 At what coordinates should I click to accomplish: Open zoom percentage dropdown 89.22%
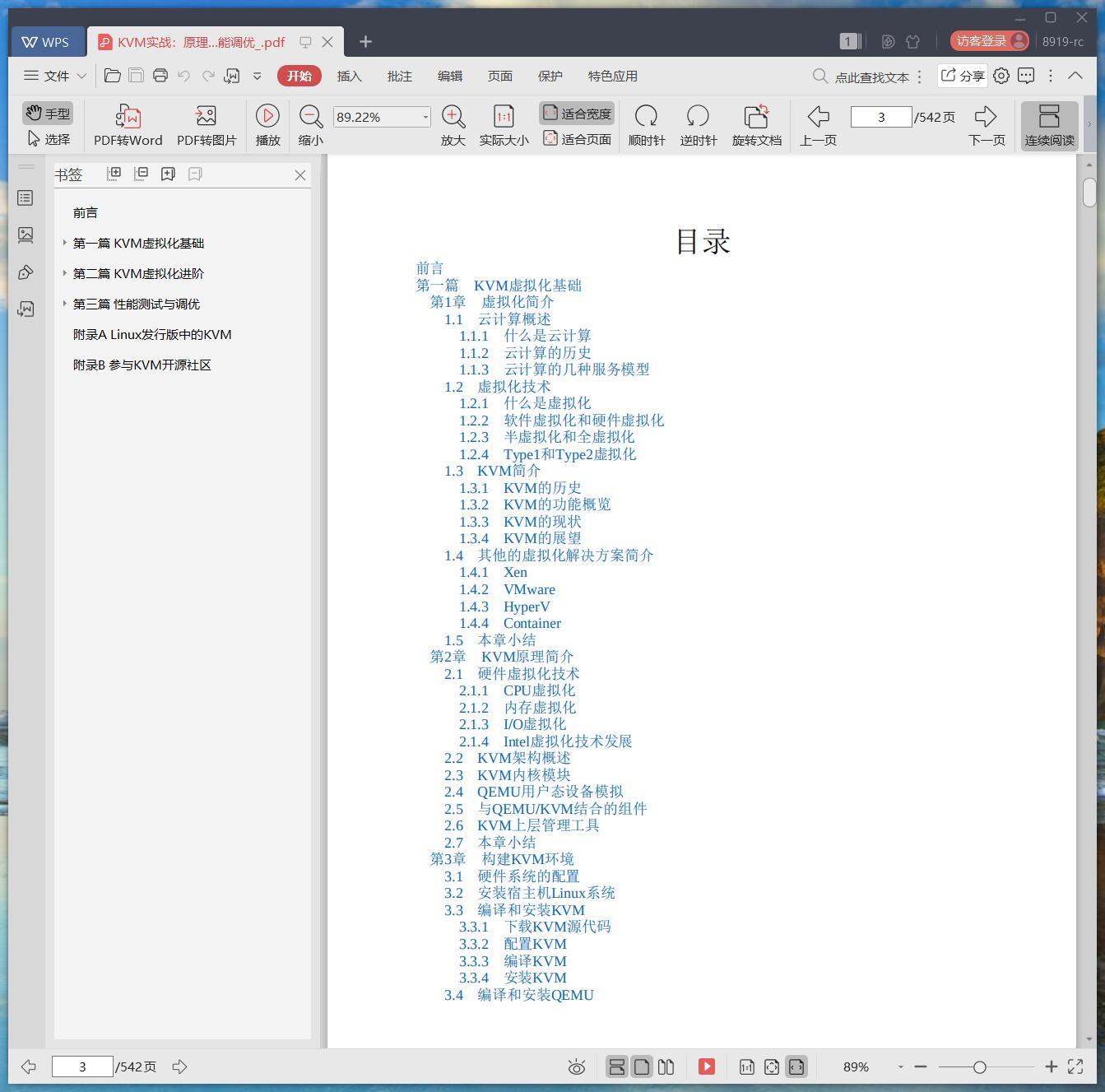tap(425, 117)
